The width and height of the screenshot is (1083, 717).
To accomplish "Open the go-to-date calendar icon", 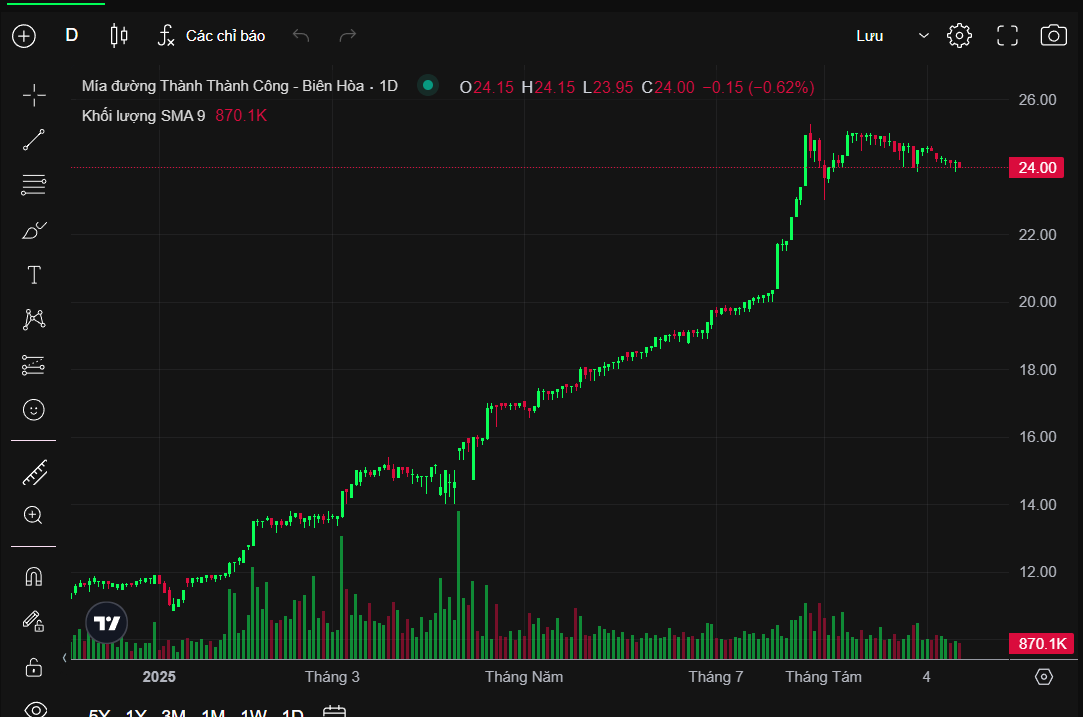I will 334,711.
